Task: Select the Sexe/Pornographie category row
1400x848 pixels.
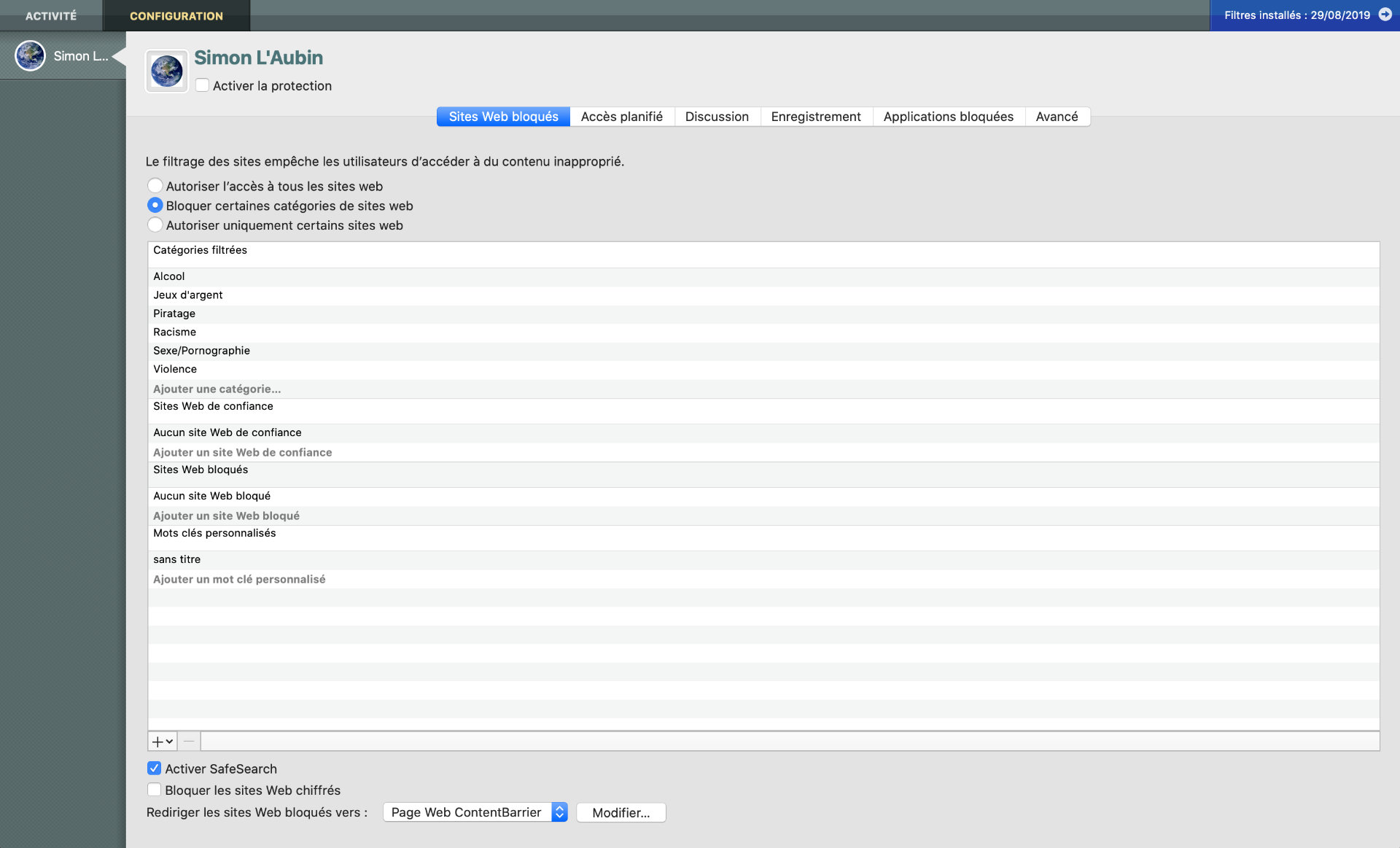Action: 763,351
